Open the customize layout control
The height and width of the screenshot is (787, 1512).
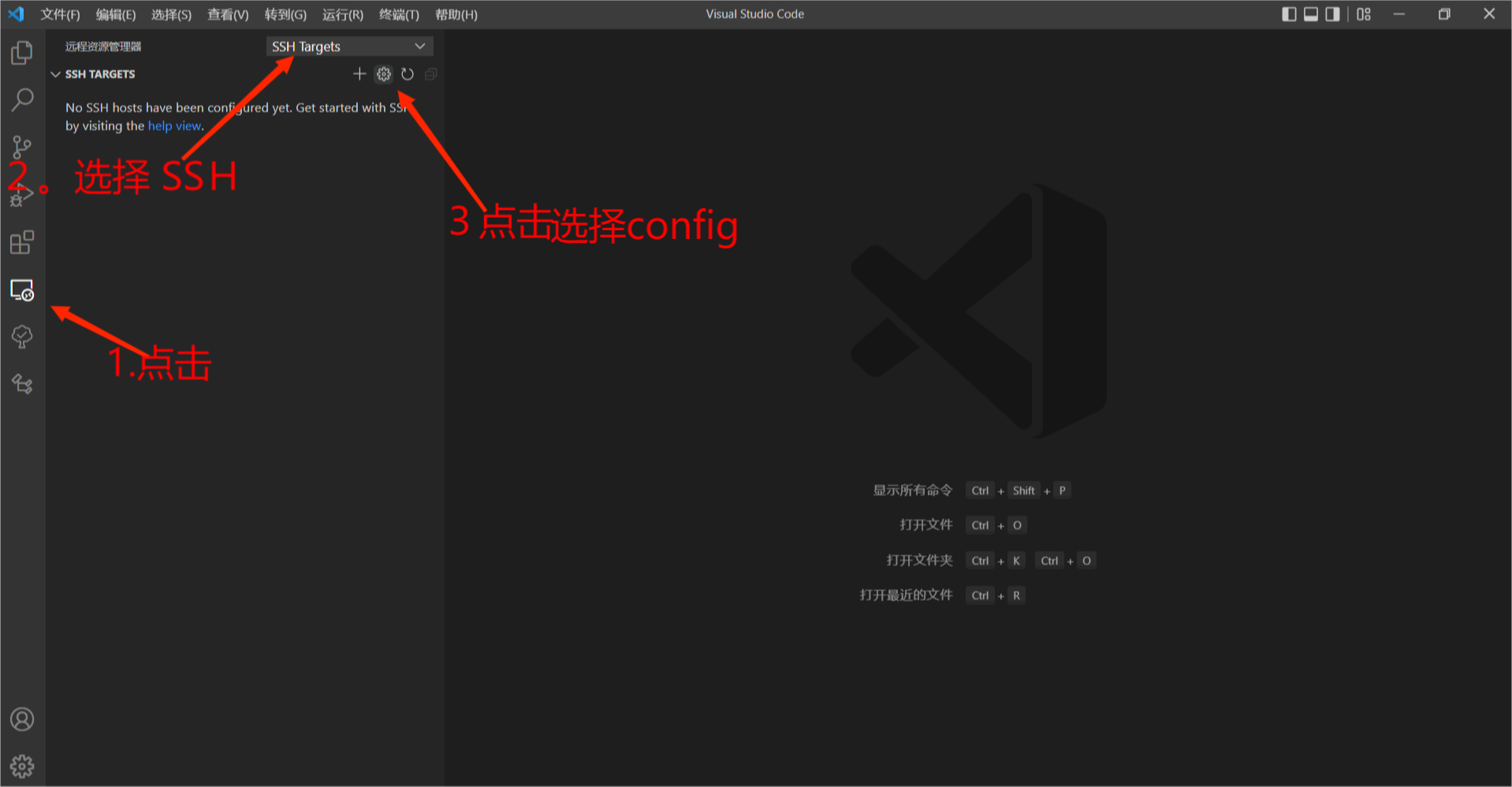tap(1364, 14)
